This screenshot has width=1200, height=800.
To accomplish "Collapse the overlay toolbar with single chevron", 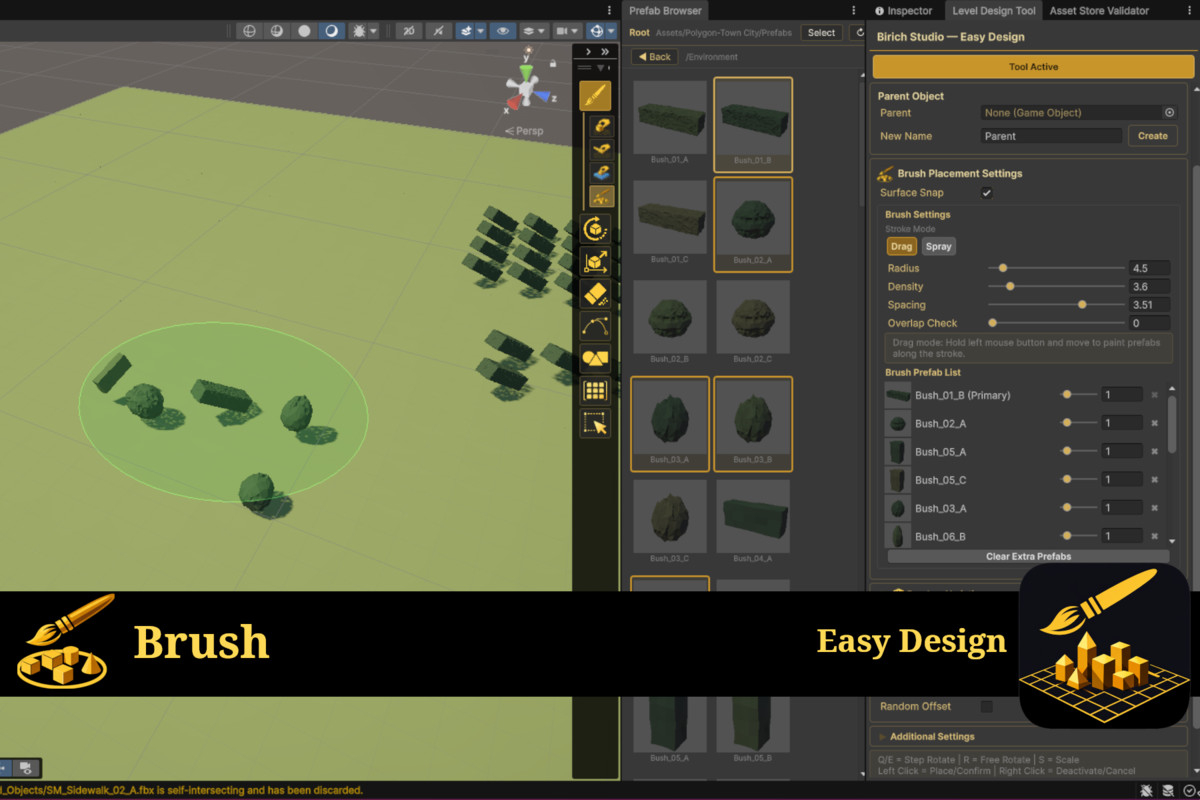I will (588, 52).
